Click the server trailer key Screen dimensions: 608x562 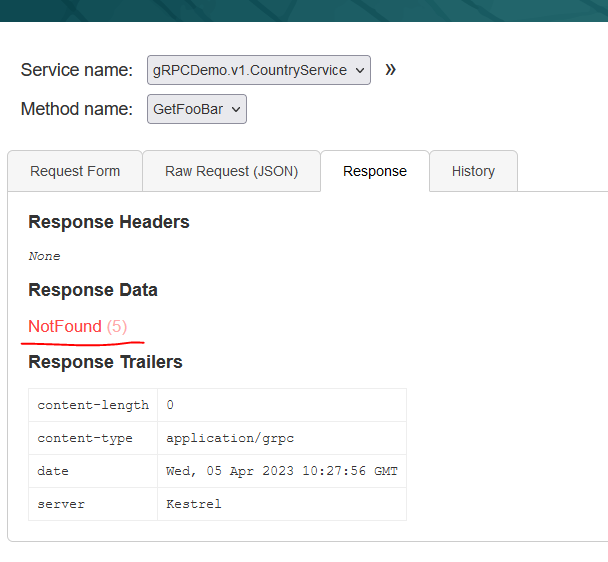(61, 504)
